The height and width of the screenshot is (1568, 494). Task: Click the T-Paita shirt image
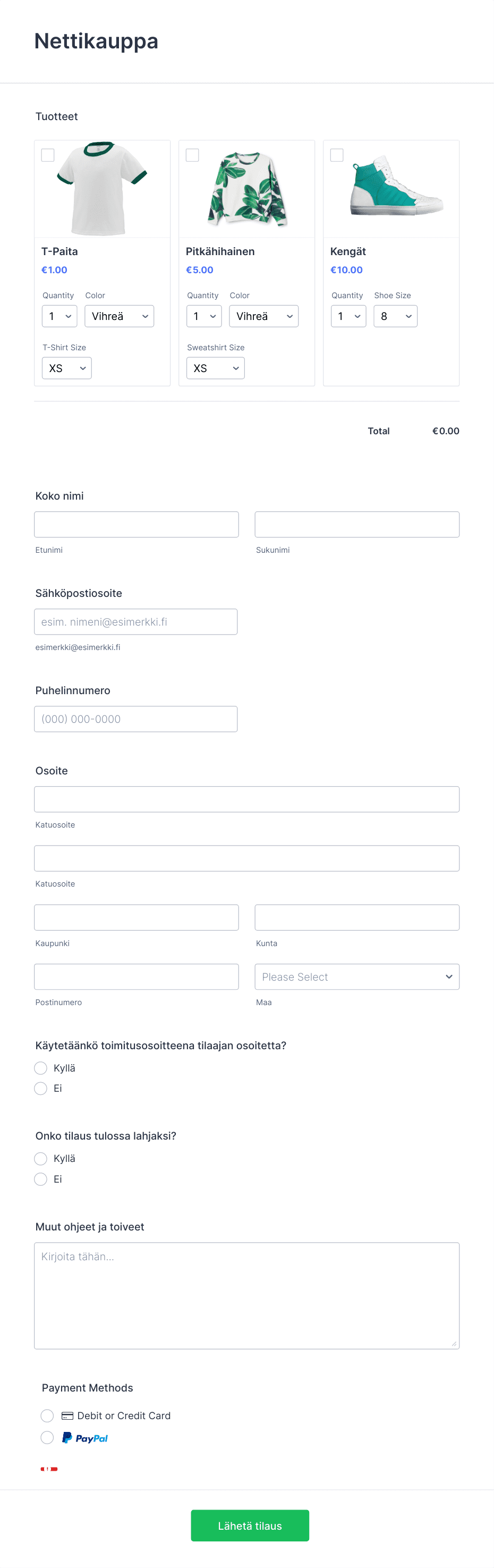tap(102, 189)
